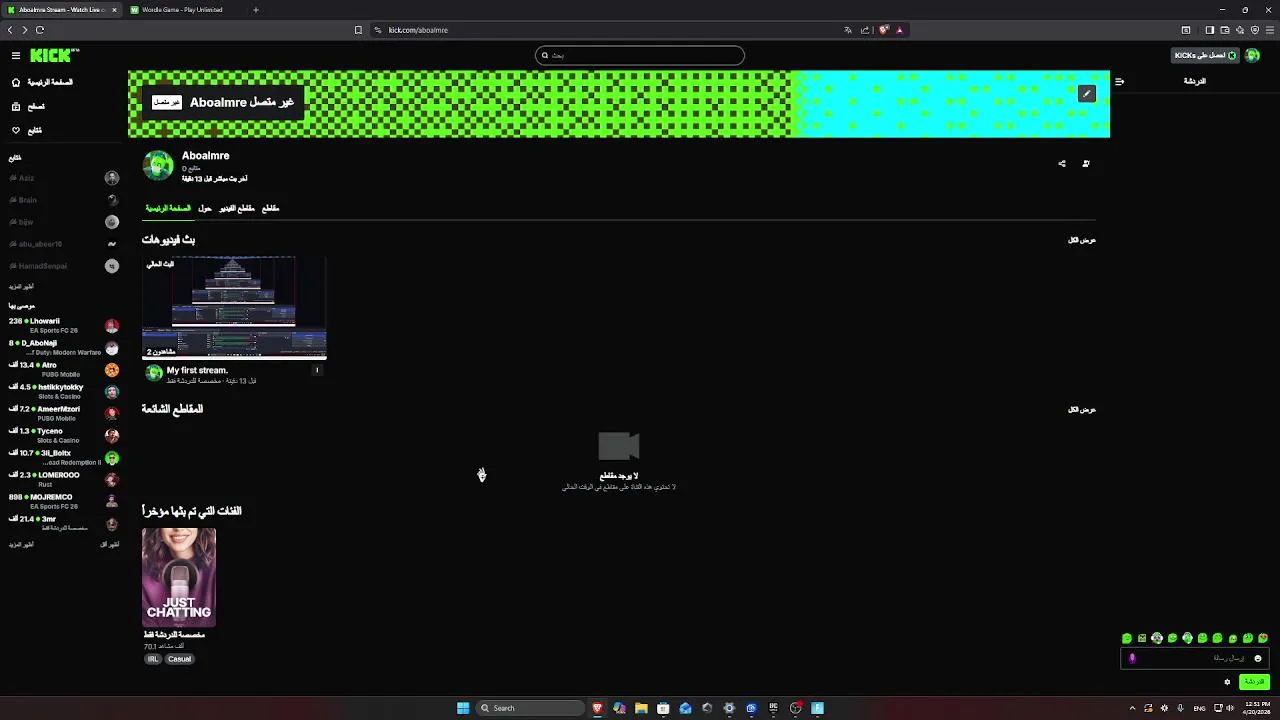This screenshot has width=1280, height=720.
Task: Open followed channel abu_abeer10 in the sidebar
Action: (x=64, y=244)
